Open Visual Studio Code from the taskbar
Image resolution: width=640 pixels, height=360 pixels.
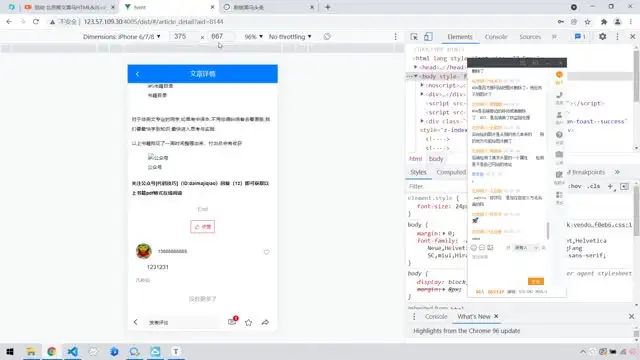(72, 351)
